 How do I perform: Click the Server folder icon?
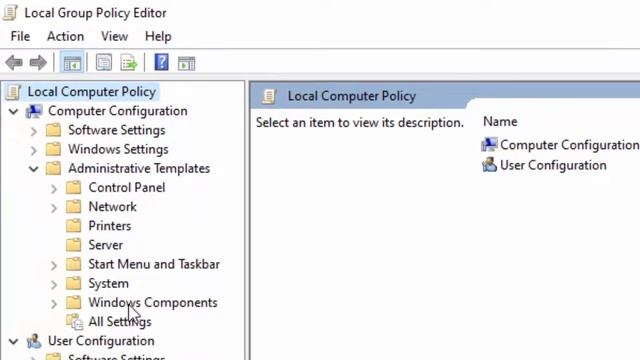pyautogui.click(x=74, y=245)
